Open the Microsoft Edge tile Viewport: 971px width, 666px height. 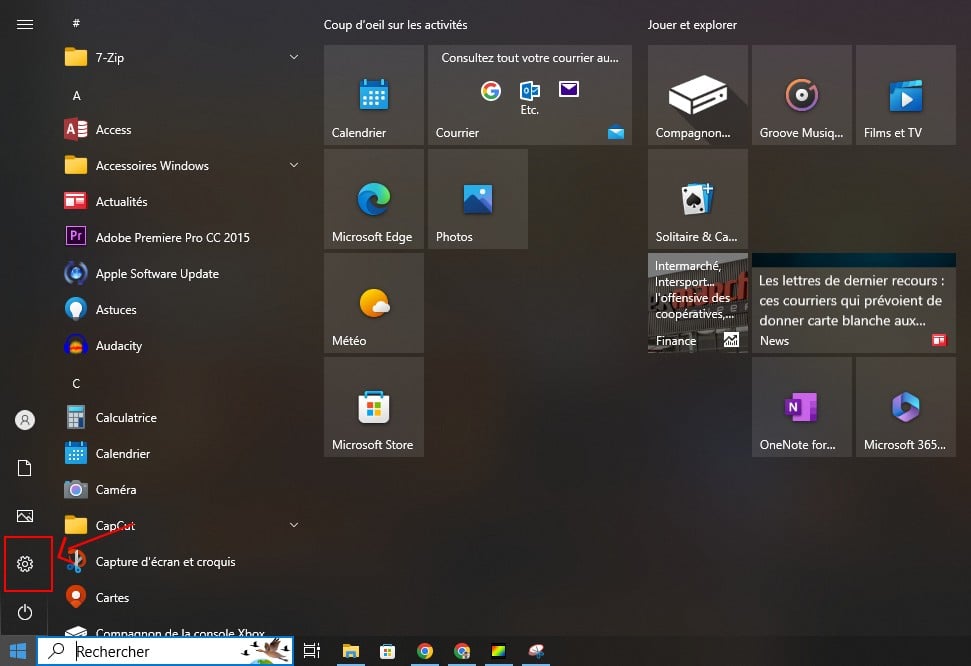tap(374, 199)
